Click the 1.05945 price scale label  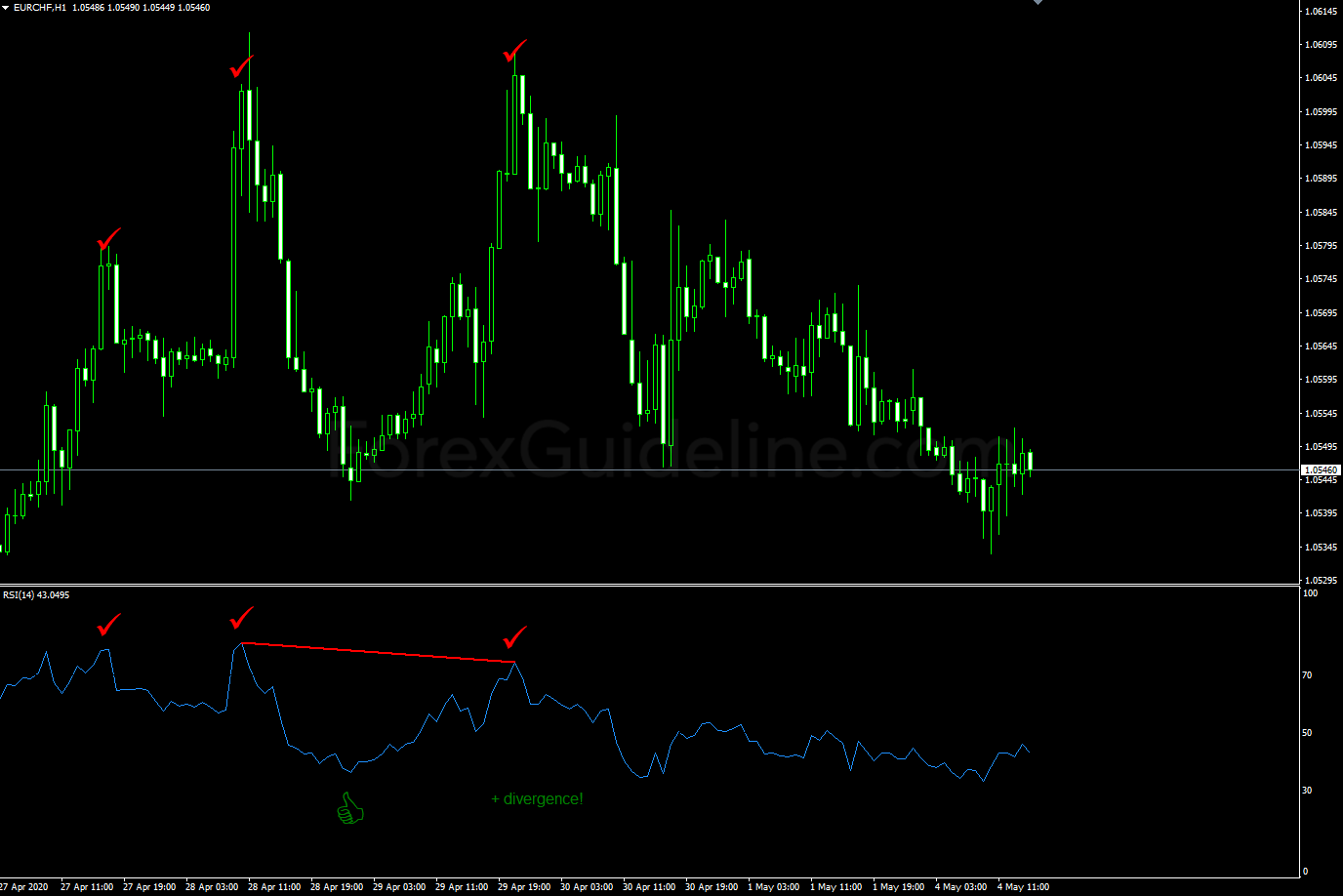coord(1321,145)
